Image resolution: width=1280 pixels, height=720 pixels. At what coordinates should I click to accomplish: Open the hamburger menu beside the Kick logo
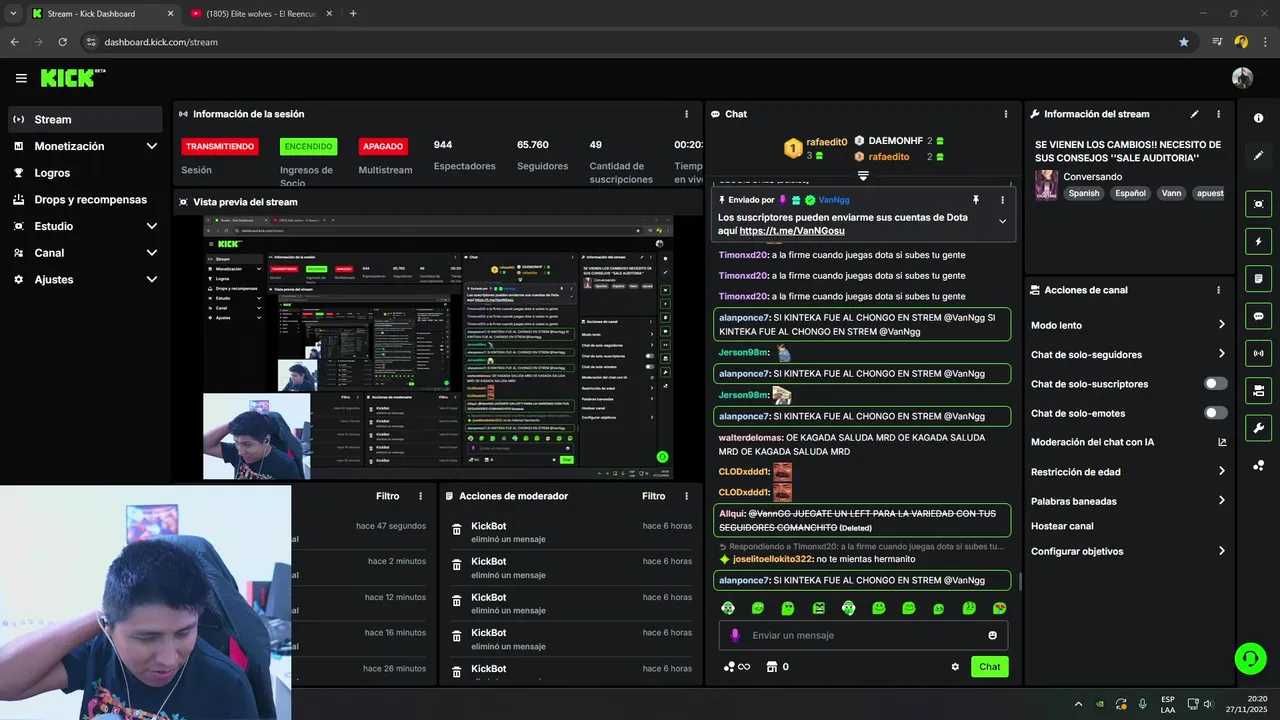[x=21, y=78]
